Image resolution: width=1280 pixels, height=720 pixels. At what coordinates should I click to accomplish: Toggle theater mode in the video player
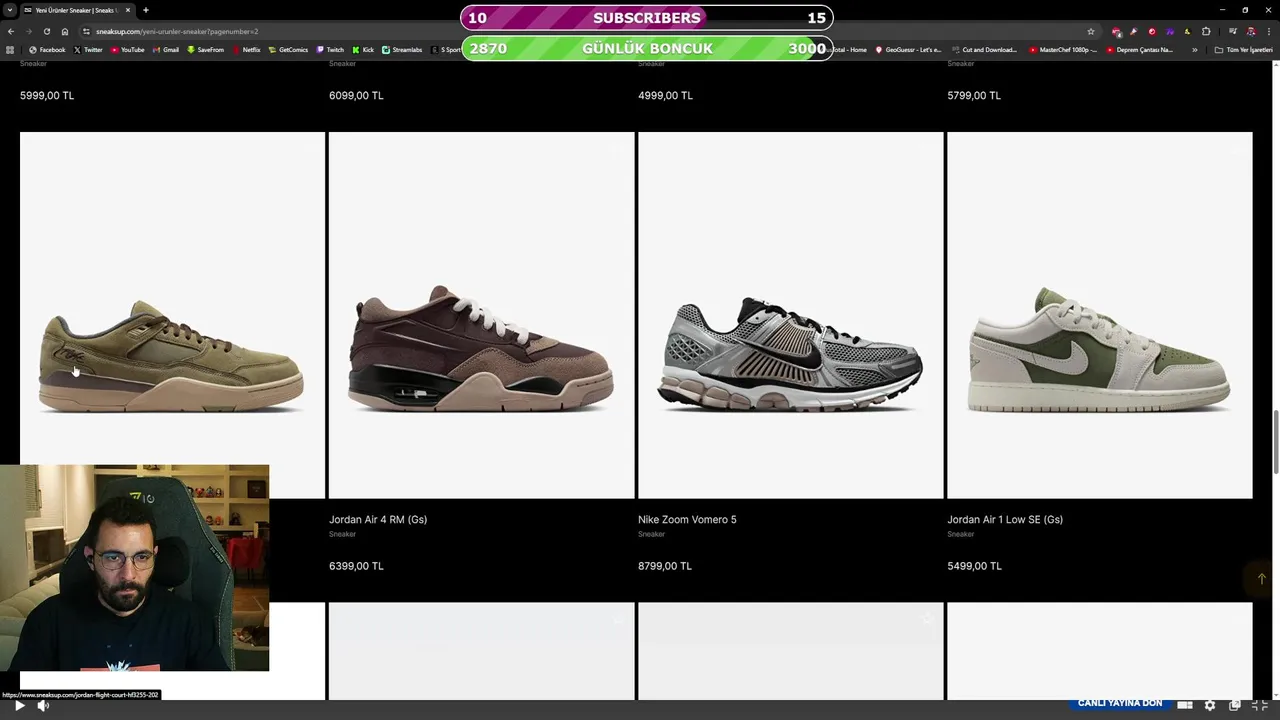pyautogui.click(x=1185, y=705)
